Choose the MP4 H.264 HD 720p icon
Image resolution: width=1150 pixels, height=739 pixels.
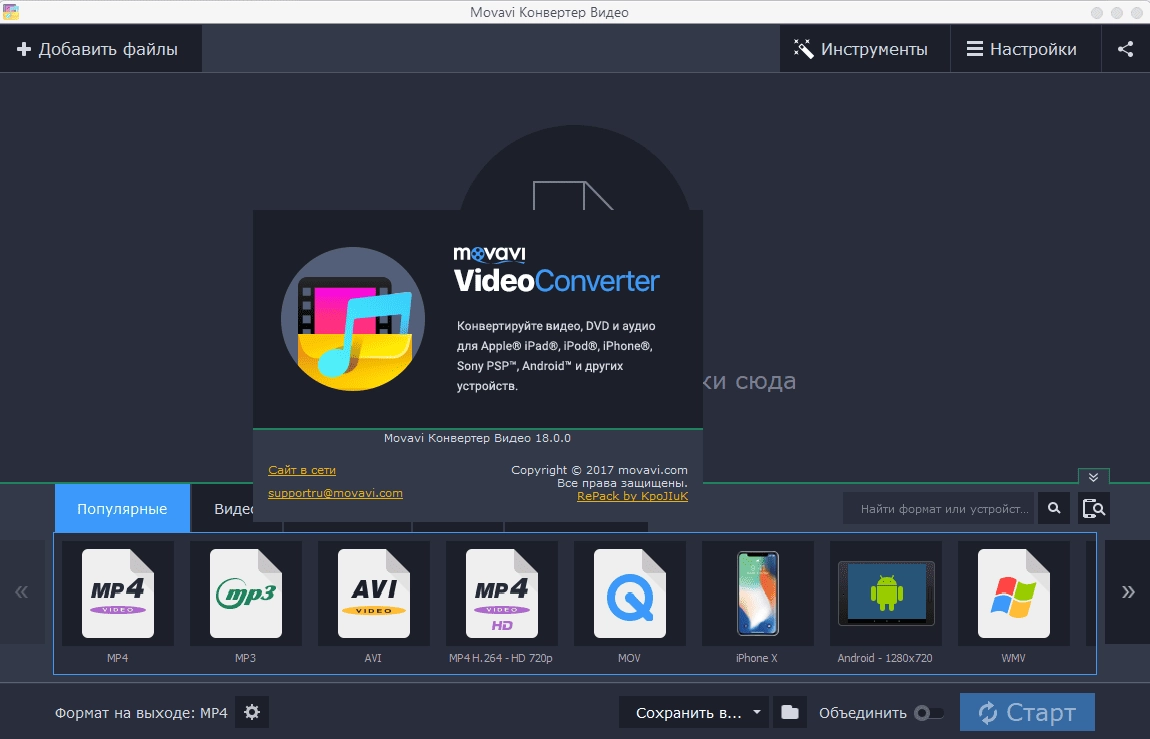502,593
